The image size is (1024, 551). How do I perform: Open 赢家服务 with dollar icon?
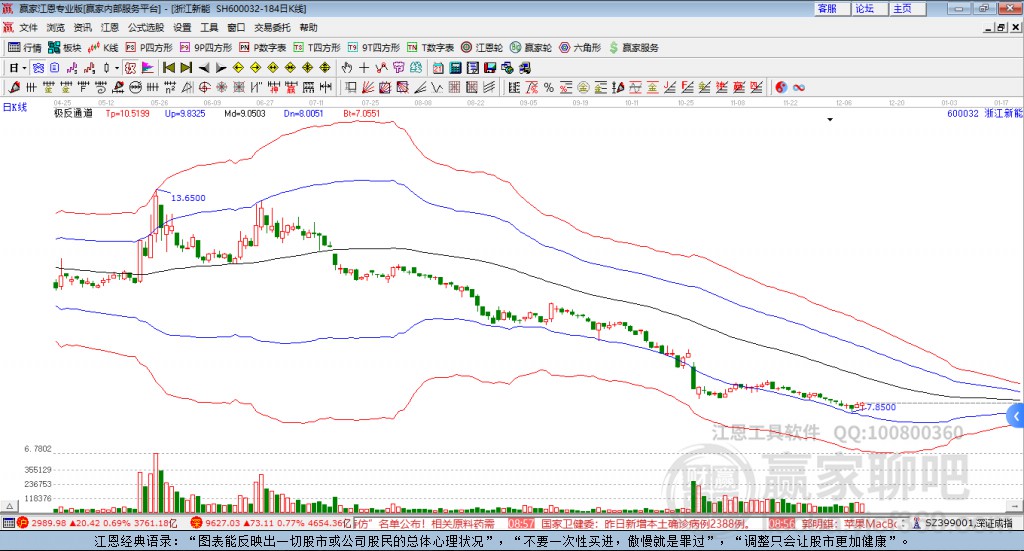[633, 48]
